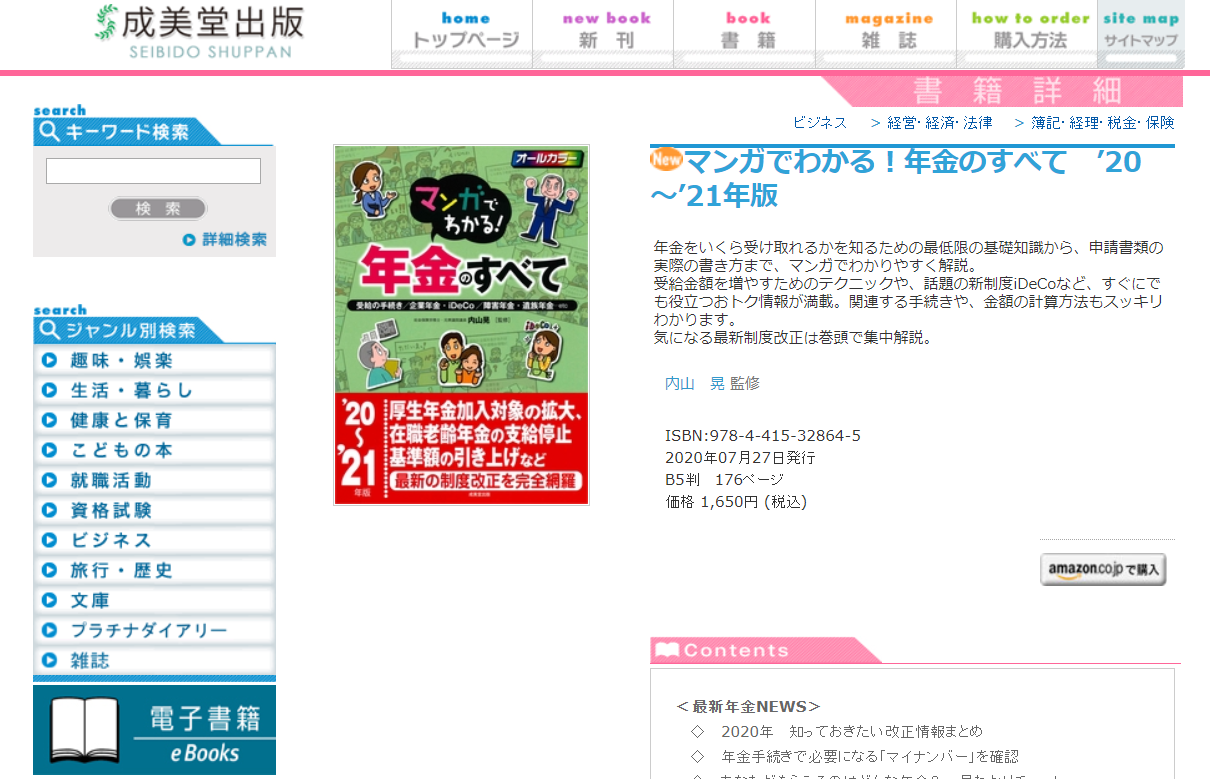Viewport: 1210px width, 779px height.
Task: Select the 生活・暮らし genre
Action: point(154,390)
